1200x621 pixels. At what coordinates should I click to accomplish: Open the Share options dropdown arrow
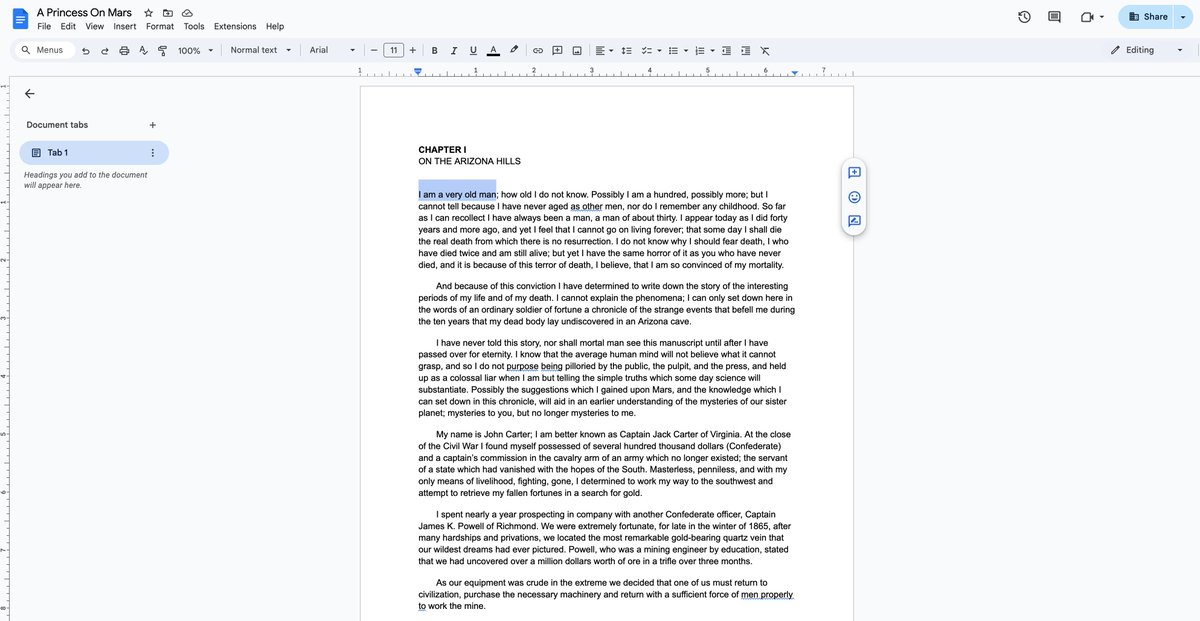click(1184, 17)
